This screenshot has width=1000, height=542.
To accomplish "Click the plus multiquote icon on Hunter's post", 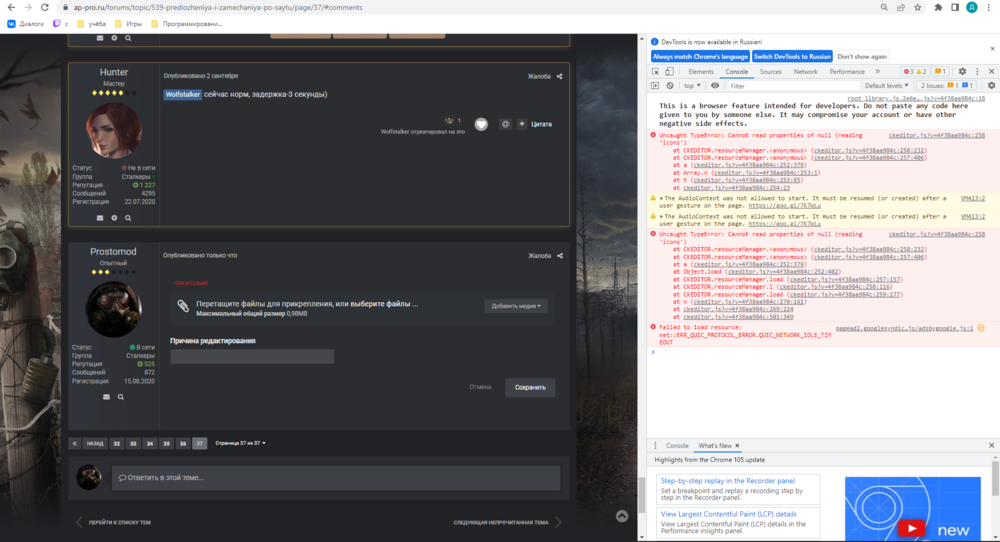I will pyautogui.click(x=522, y=124).
